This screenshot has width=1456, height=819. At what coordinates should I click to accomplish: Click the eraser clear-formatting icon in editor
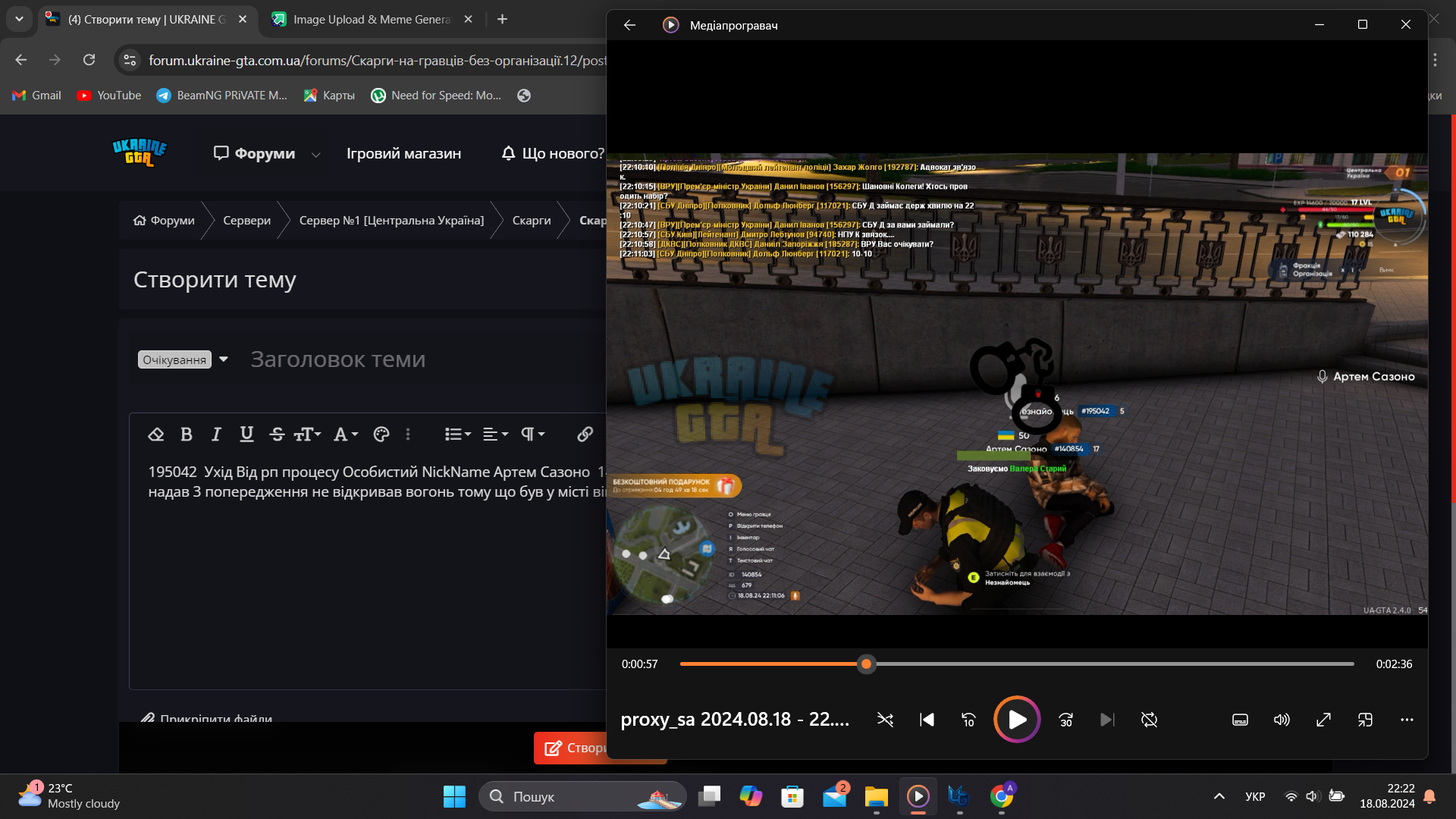pyautogui.click(x=155, y=435)
